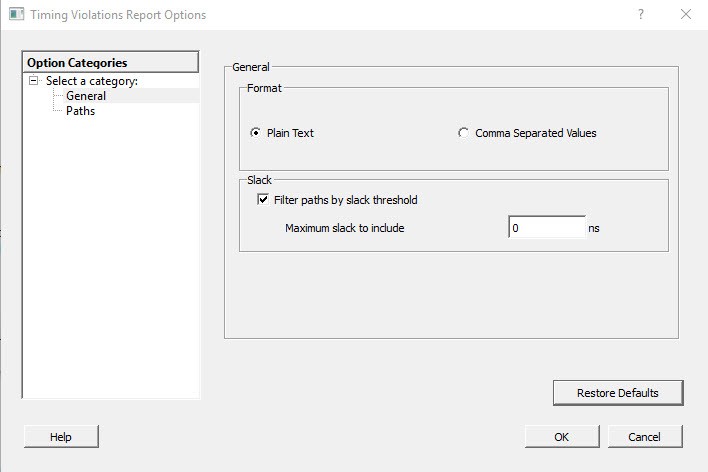Click the Format group box label

264,88
